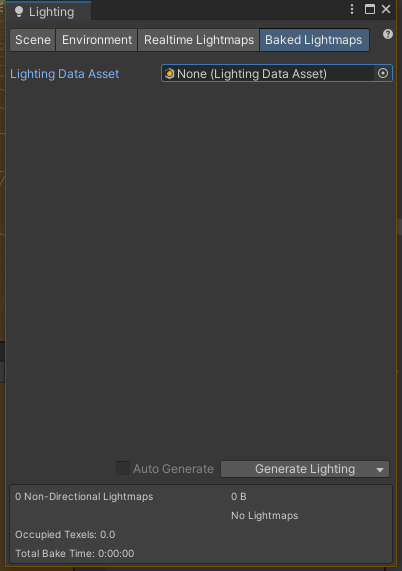Open the three-dot panel options menu

pyautogui.click(x=352, y=9)
